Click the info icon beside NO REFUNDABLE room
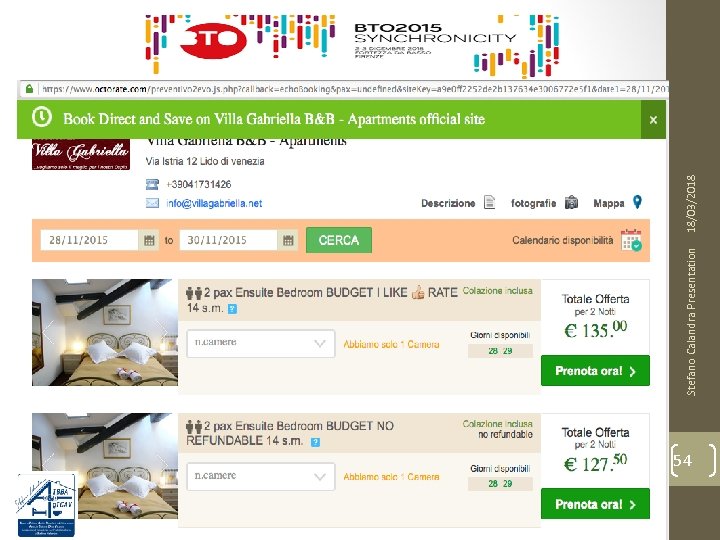This screenshot has height=540, width=720. point(317,441)
